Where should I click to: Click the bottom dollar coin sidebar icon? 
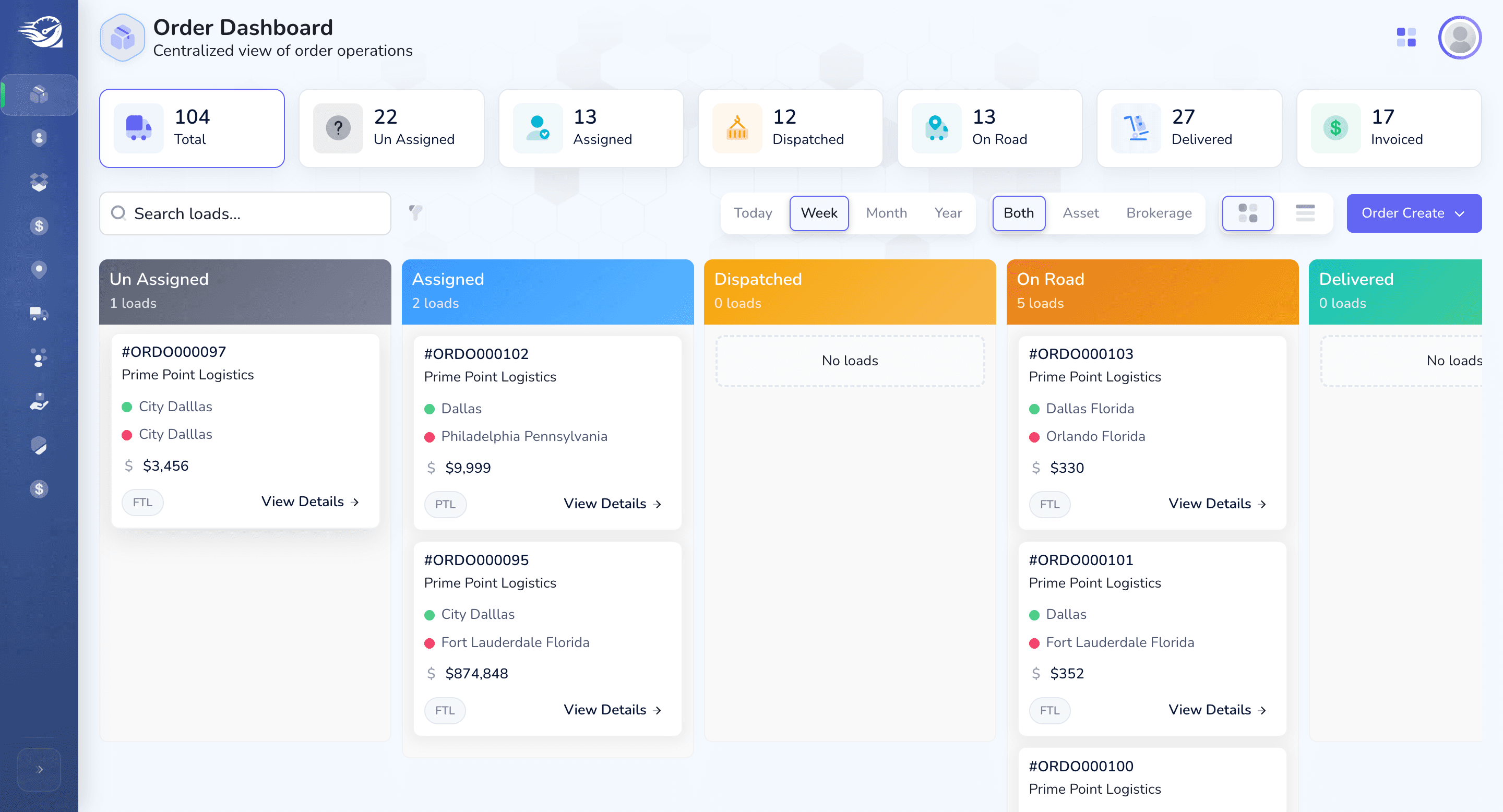(x=39, y=489)
